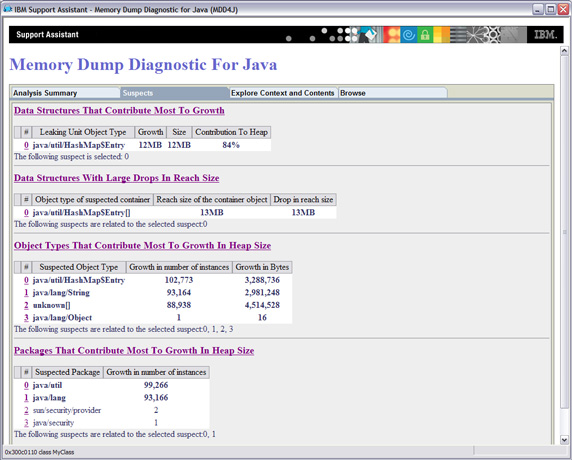The width and height of the screenshot is (572, 460).
Task: Click the 2,981,248 bytes growth value
Action: click(262, 293)
